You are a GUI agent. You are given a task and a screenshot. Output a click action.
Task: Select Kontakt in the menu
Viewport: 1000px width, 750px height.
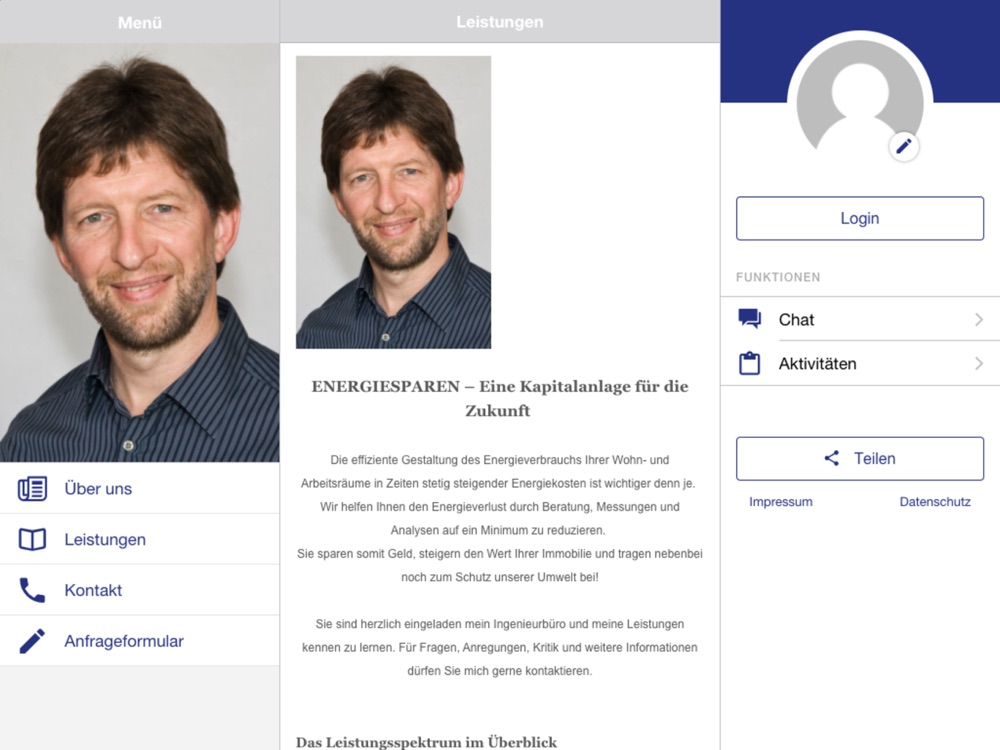[x=140, y=590]
